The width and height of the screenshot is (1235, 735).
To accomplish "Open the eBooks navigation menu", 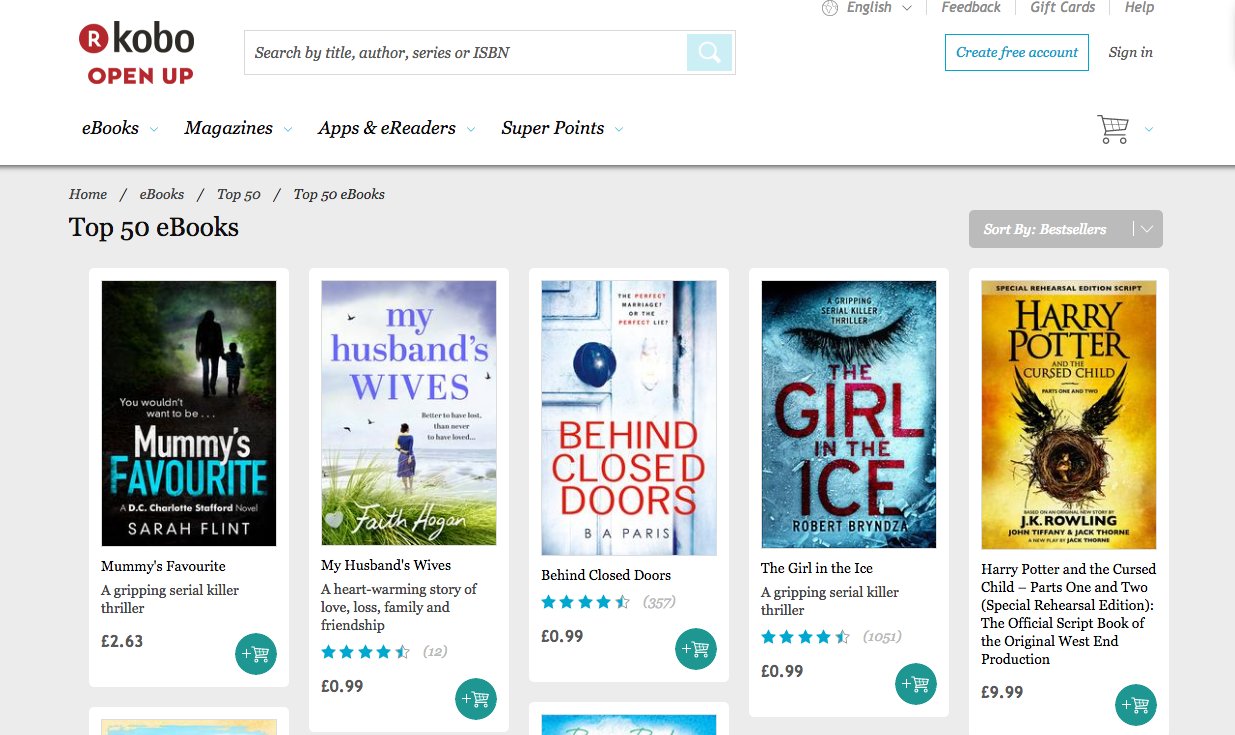I will [110, 128].
